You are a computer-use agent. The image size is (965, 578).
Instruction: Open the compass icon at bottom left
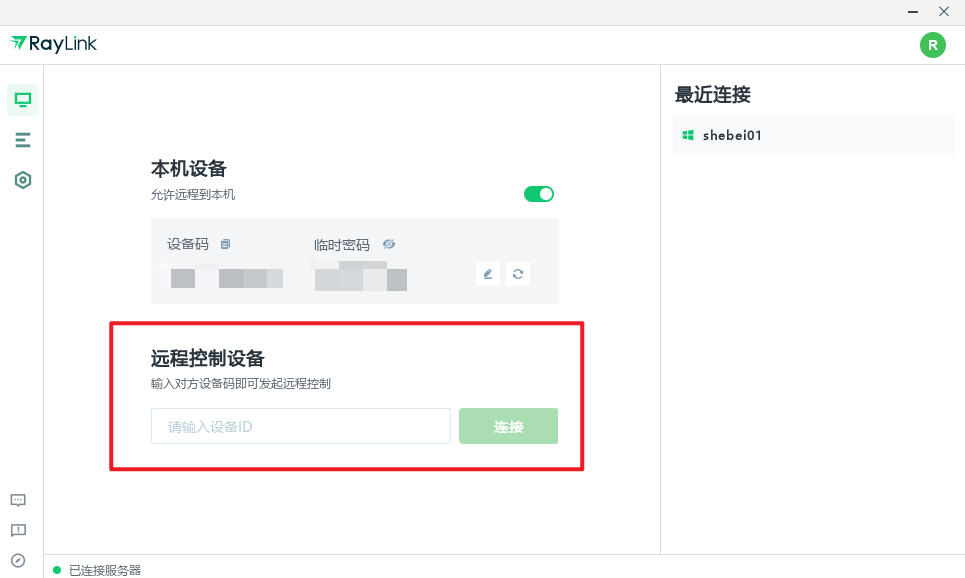[x=17, y=560]
